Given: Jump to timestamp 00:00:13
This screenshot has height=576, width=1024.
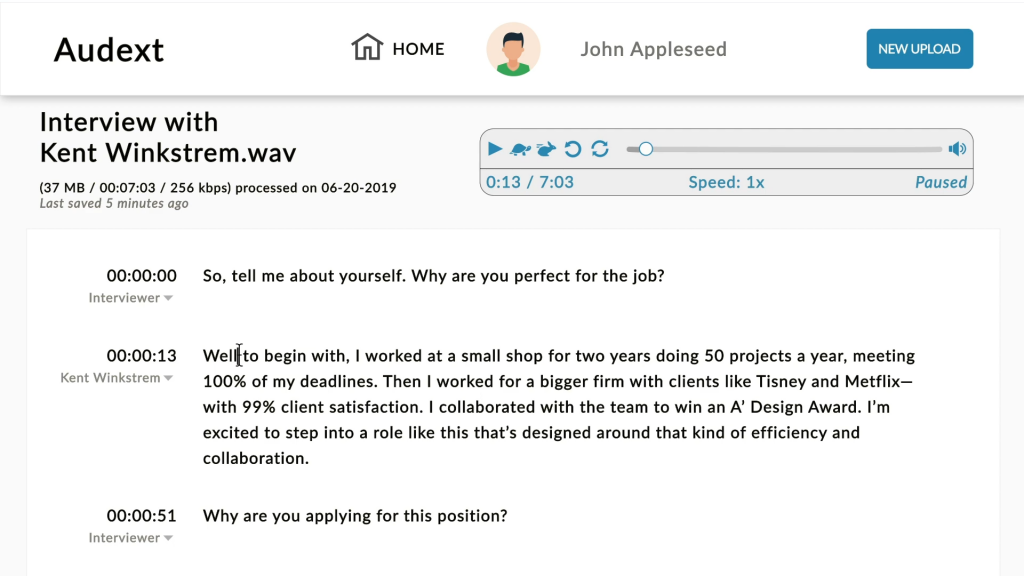Looking at the screenshot, I should 142,355.
